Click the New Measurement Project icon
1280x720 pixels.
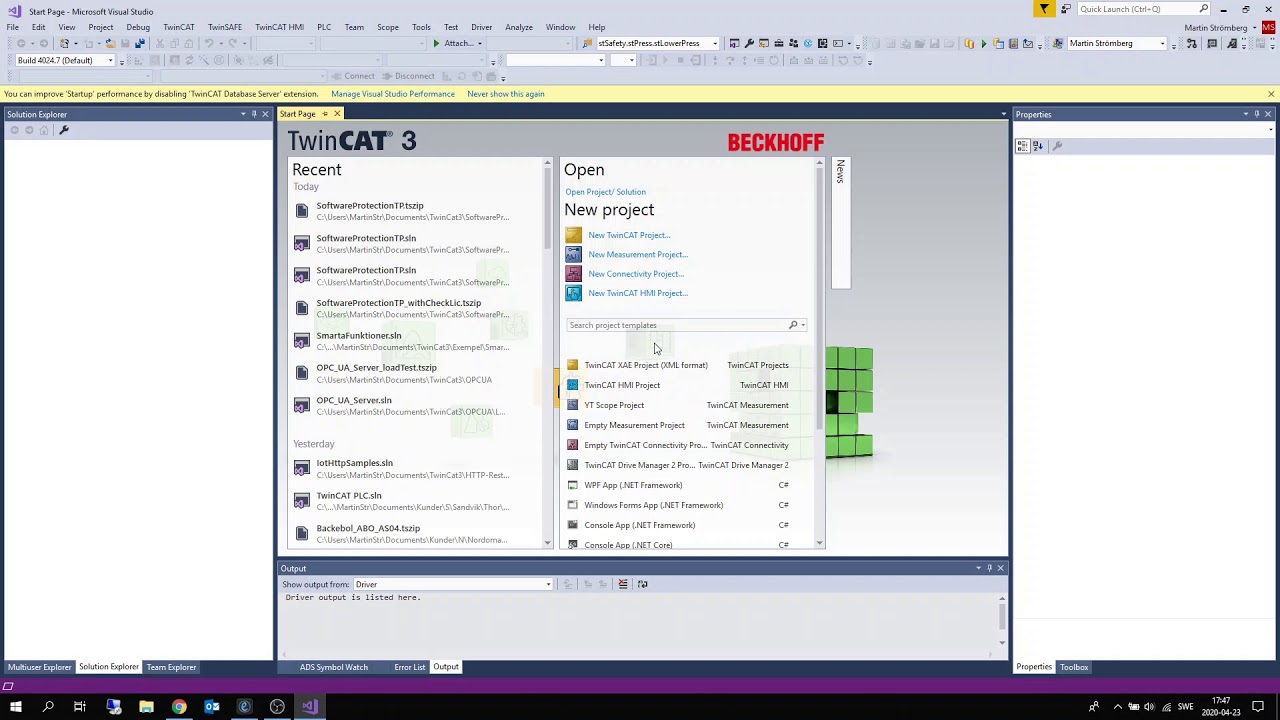pyautogui.click(x=573, y=254)
